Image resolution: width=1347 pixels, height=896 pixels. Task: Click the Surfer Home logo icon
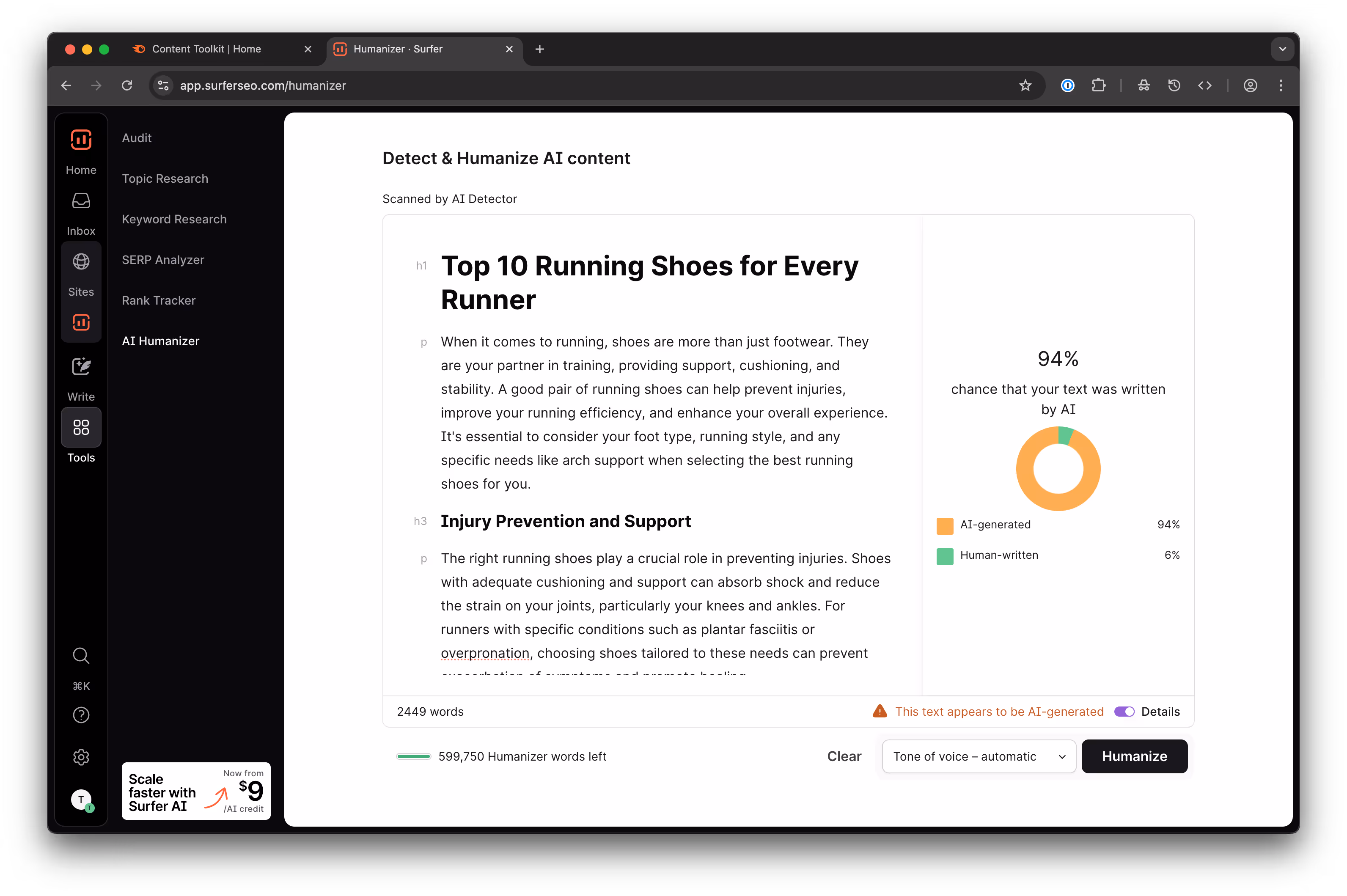[80, 140]
